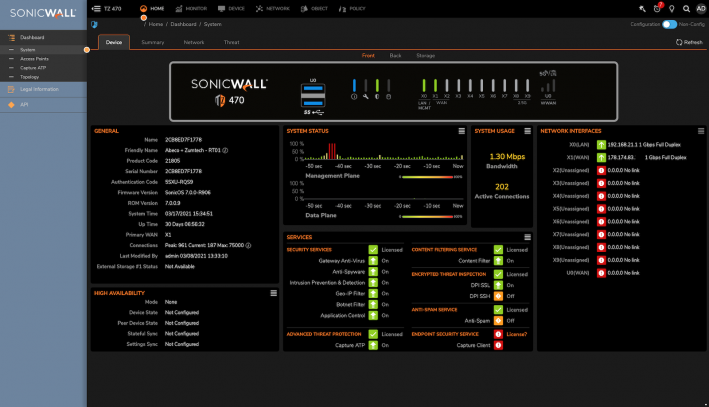The width and height of the screenshot is (709, 407).
Task: Open the MONITOR top menu
Action: pos(191,9)
